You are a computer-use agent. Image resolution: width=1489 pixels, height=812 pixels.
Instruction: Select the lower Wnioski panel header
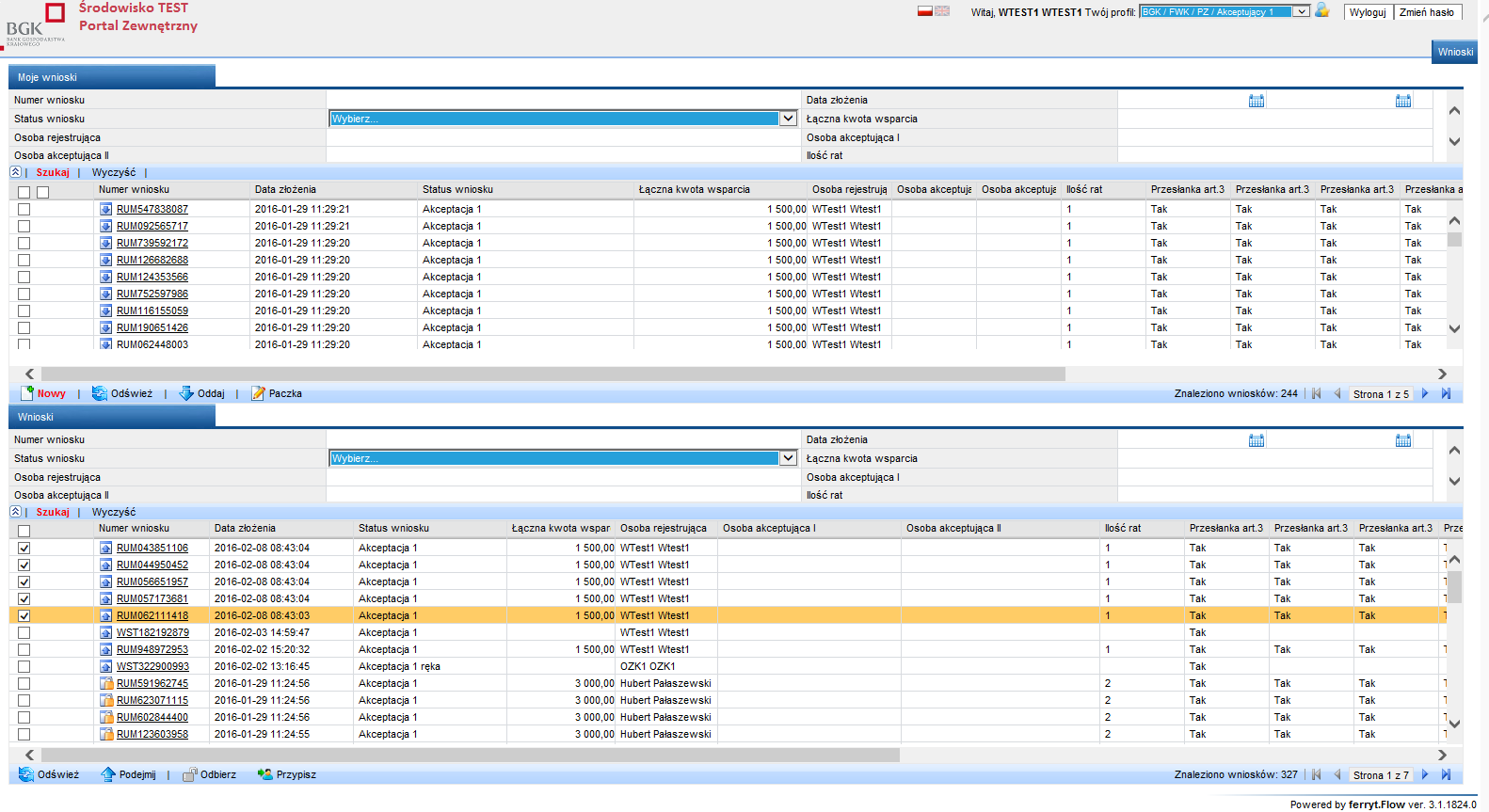click(x=112, y=417)
